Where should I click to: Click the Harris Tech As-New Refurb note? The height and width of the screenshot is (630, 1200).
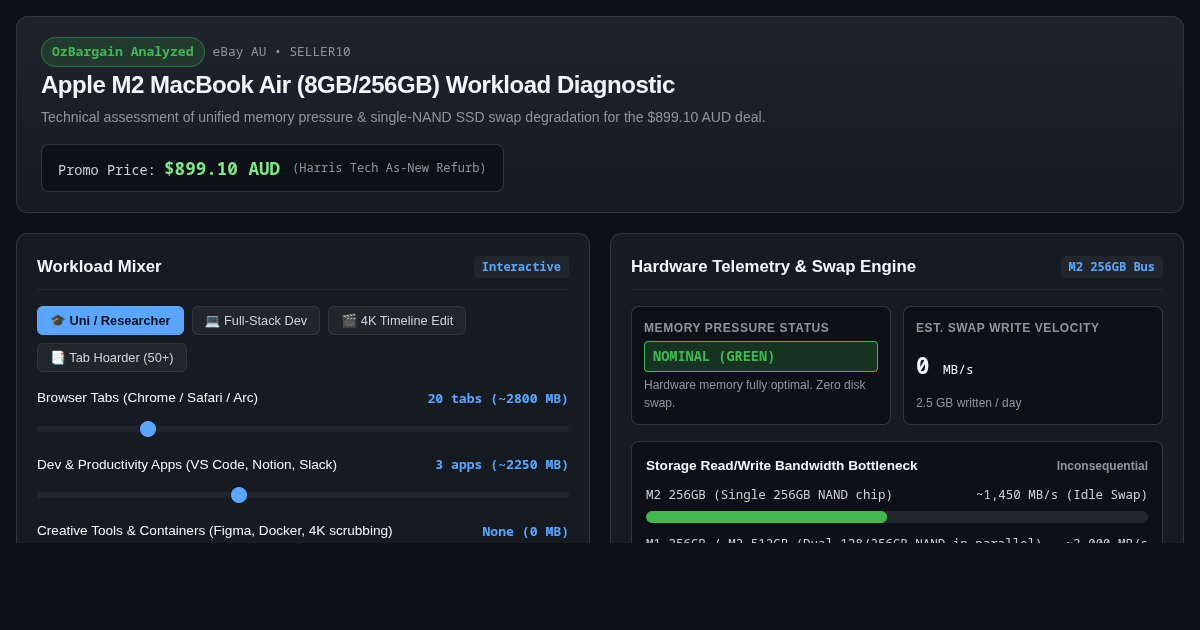click(x=389, y=168)
